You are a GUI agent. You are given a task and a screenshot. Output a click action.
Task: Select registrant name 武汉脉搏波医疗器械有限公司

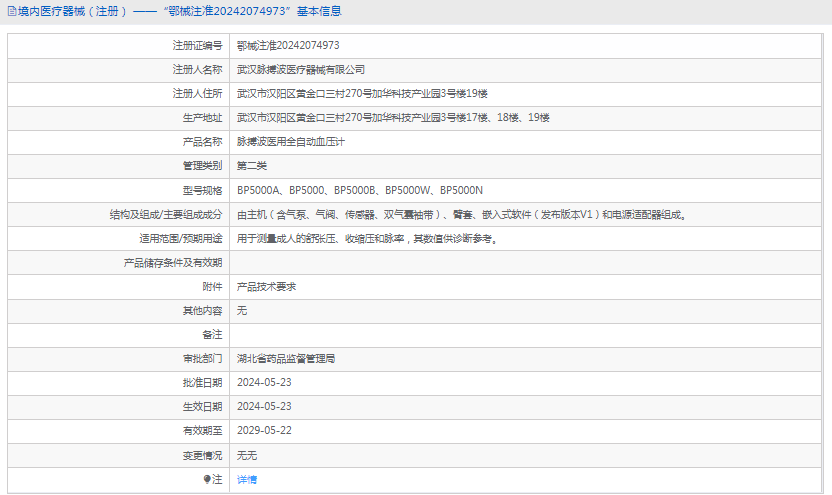click(x=301, y=70)
